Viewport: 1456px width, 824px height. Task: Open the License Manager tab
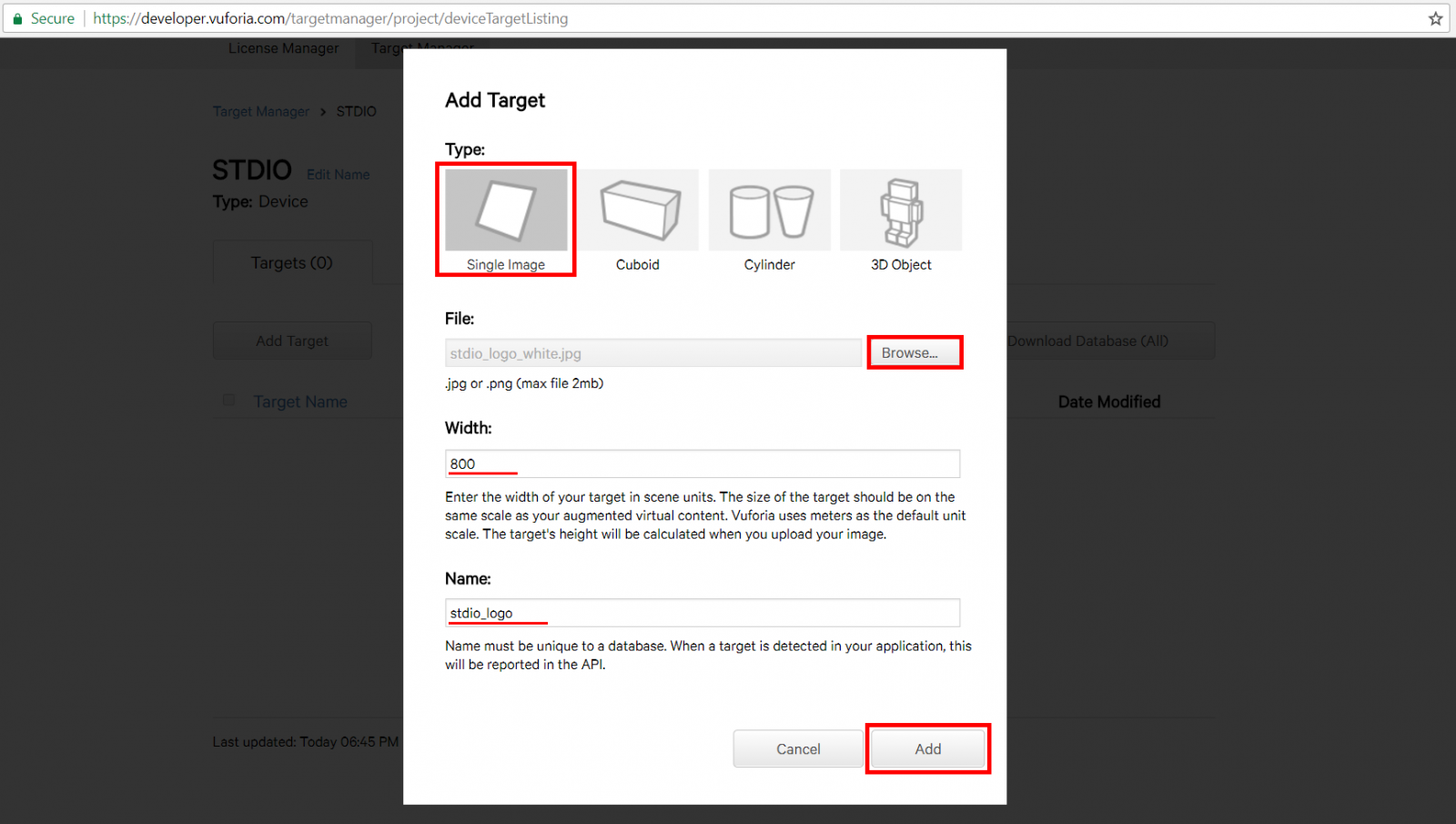283,48
